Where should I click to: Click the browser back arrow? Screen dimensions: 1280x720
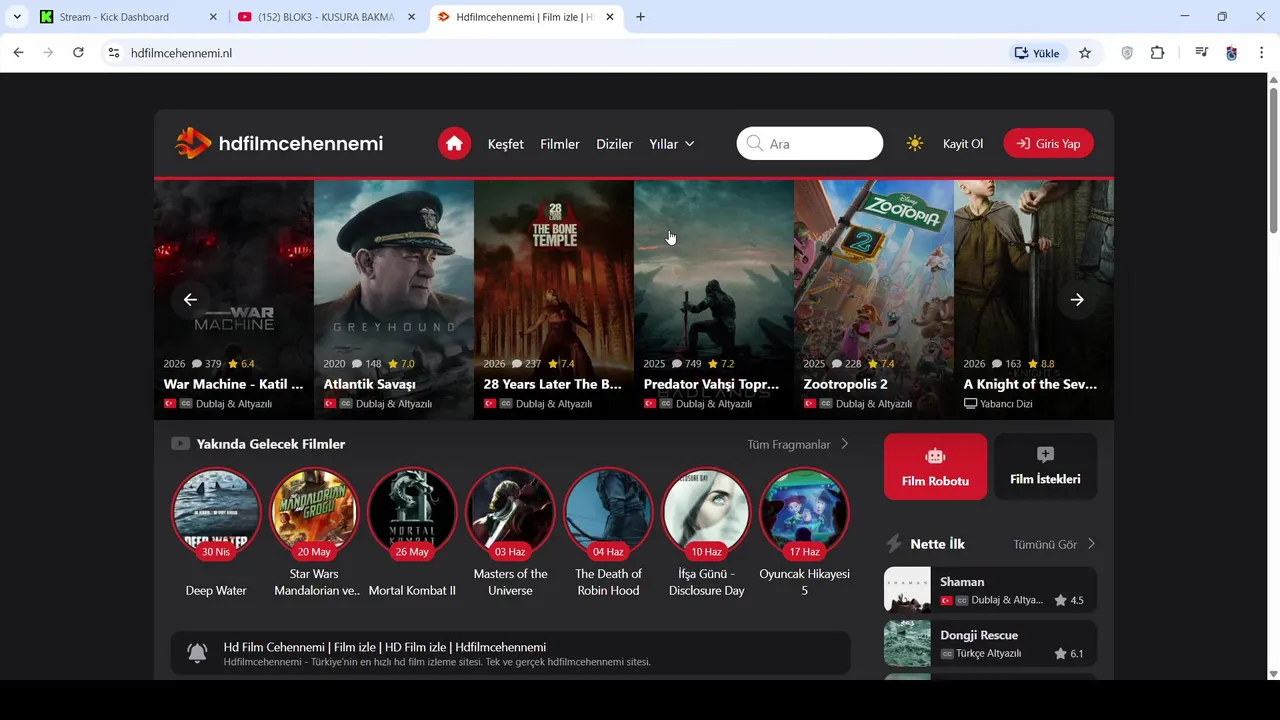[18, 53]
